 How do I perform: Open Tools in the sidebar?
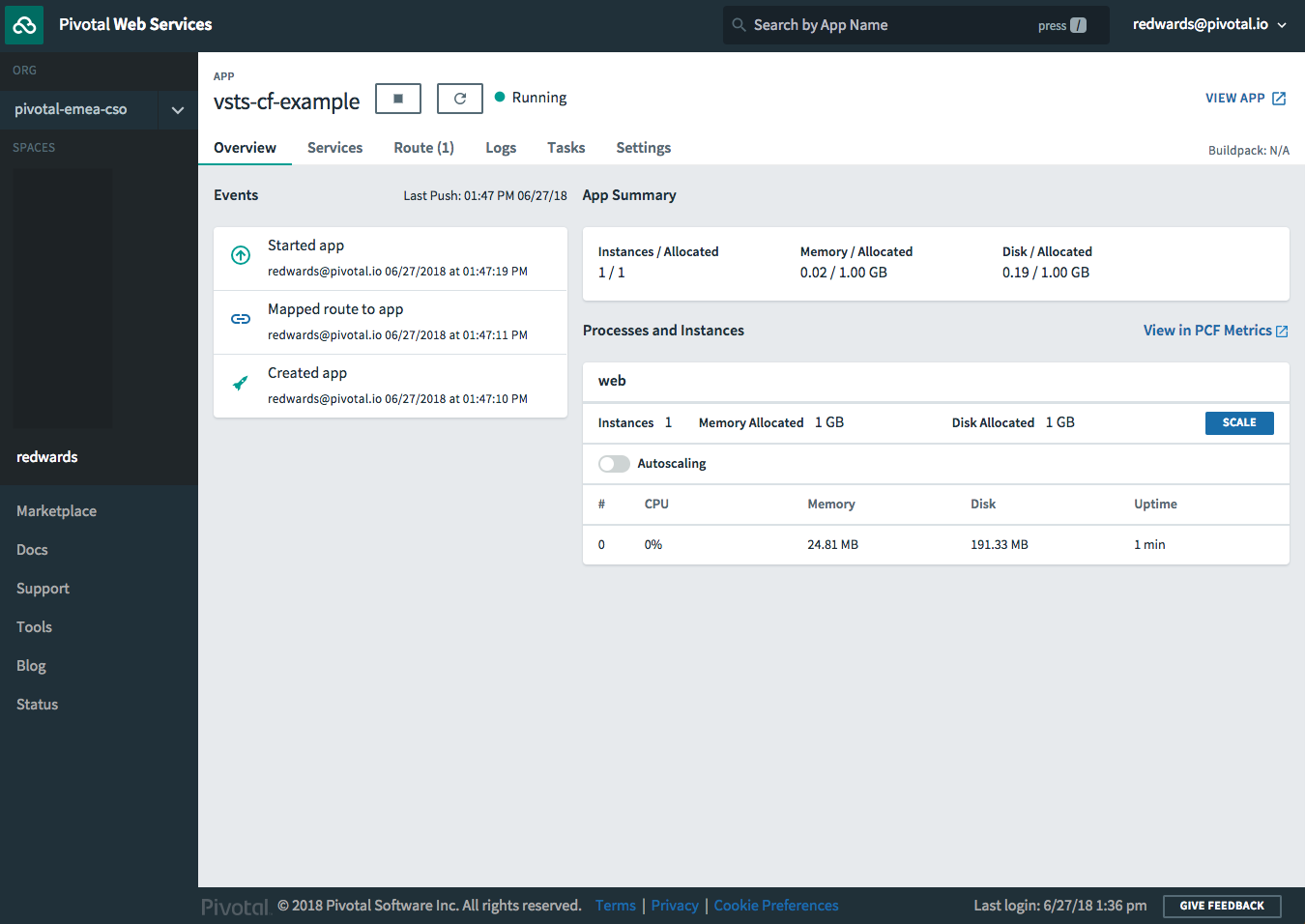coord(34,627)
